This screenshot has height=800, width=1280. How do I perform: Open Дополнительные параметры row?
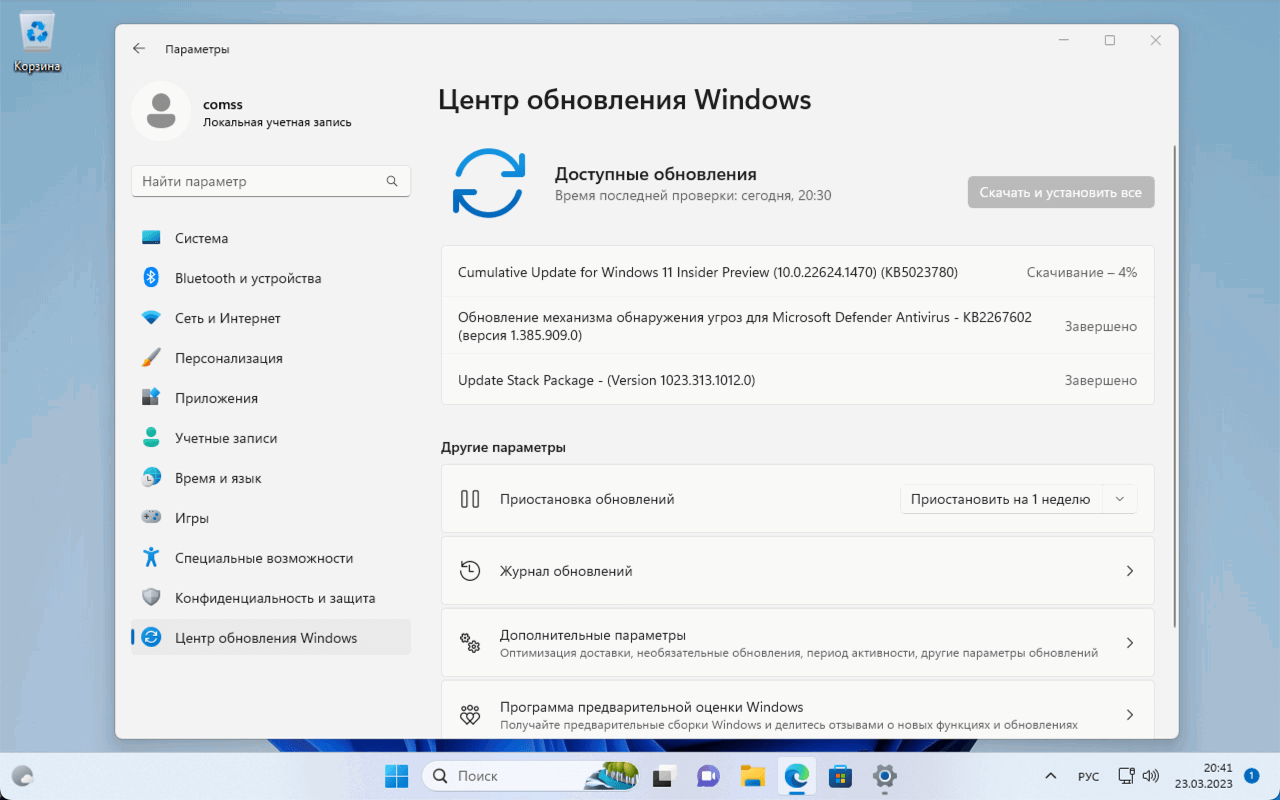[x=798, y=643]
